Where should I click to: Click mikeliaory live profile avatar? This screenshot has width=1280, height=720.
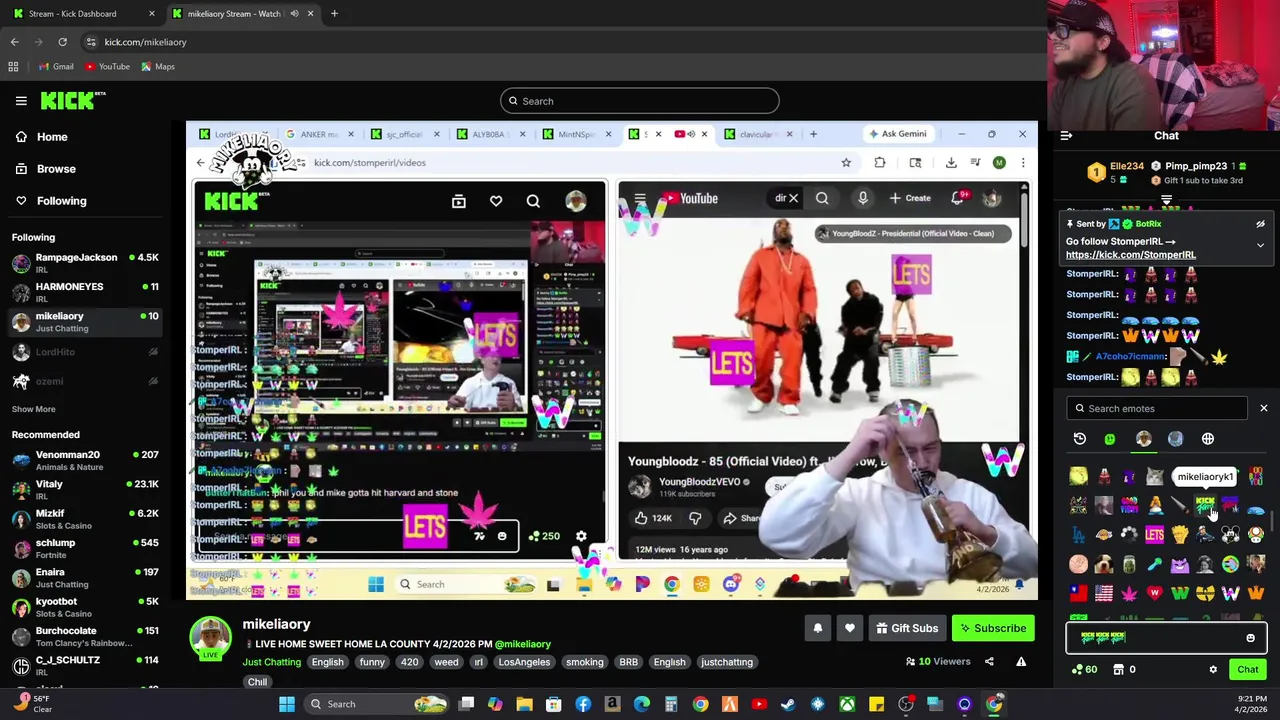pos(210,639)
